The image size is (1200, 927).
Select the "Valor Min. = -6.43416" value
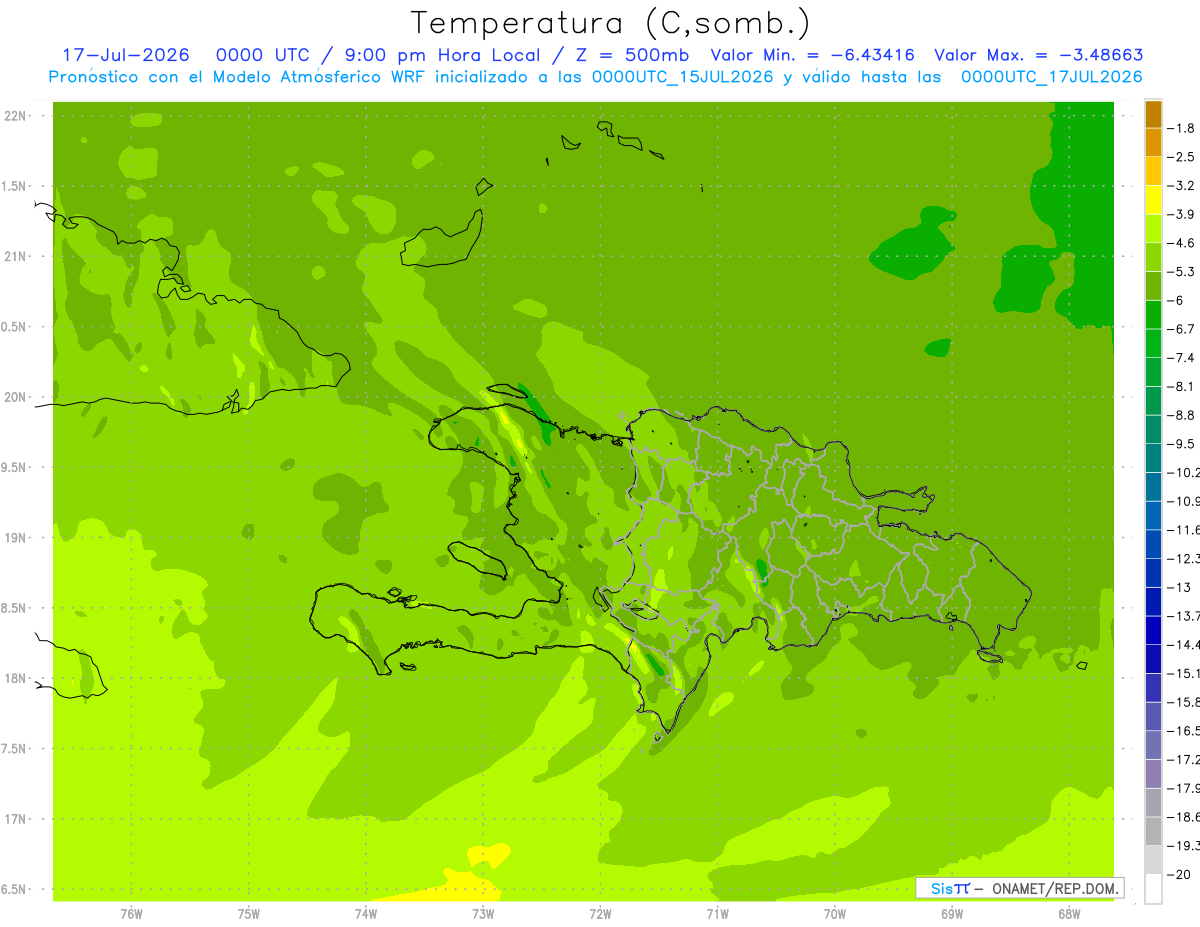pos(812,55)
